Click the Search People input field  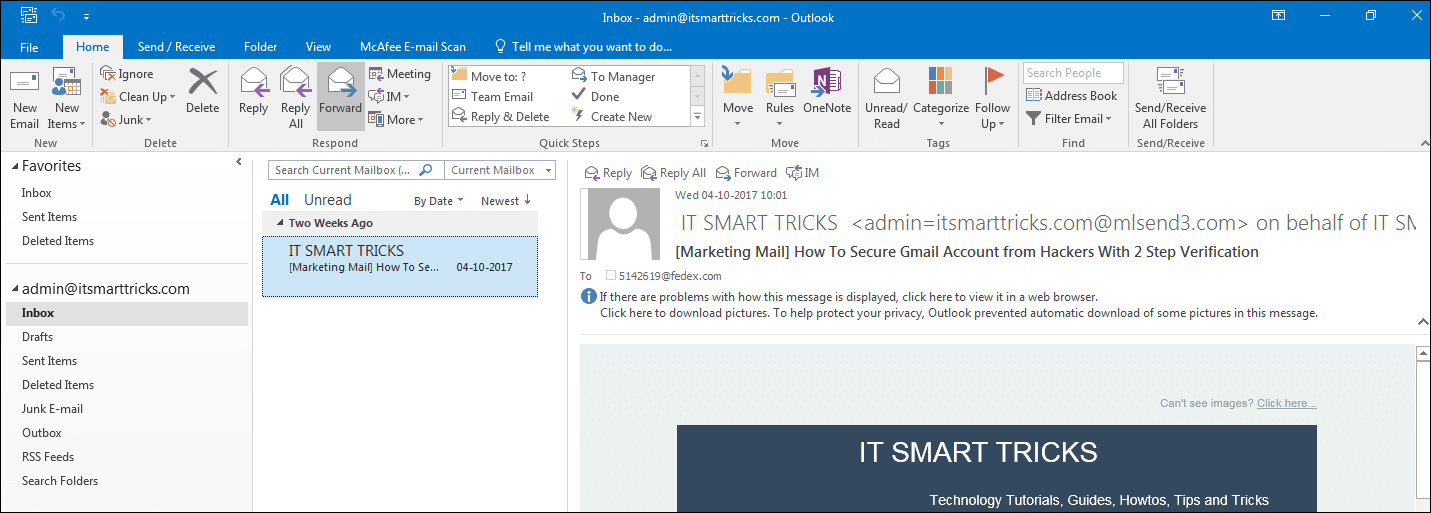click(x=1073, y=73)
